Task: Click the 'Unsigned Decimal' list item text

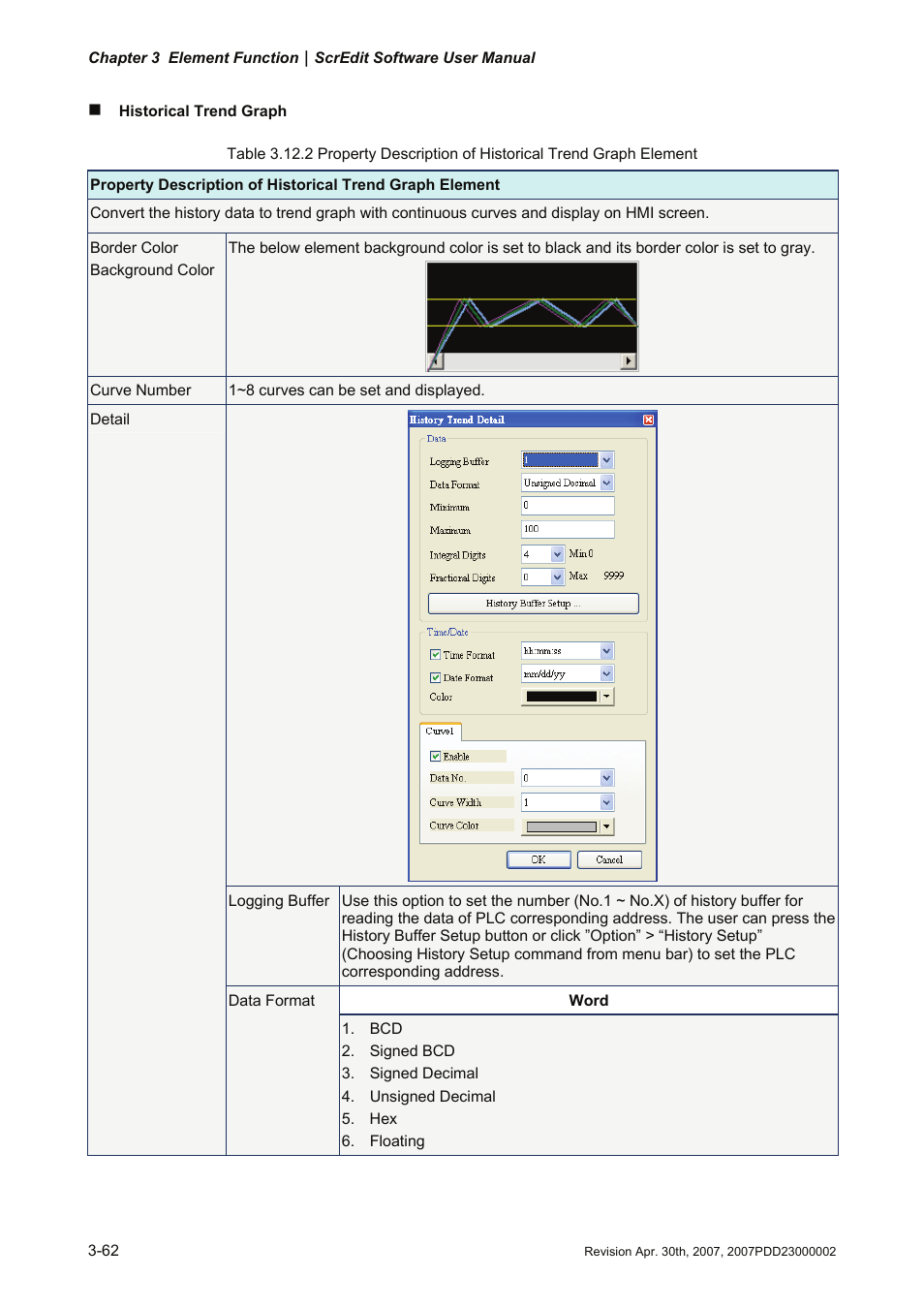Action: coord(432,1097)
